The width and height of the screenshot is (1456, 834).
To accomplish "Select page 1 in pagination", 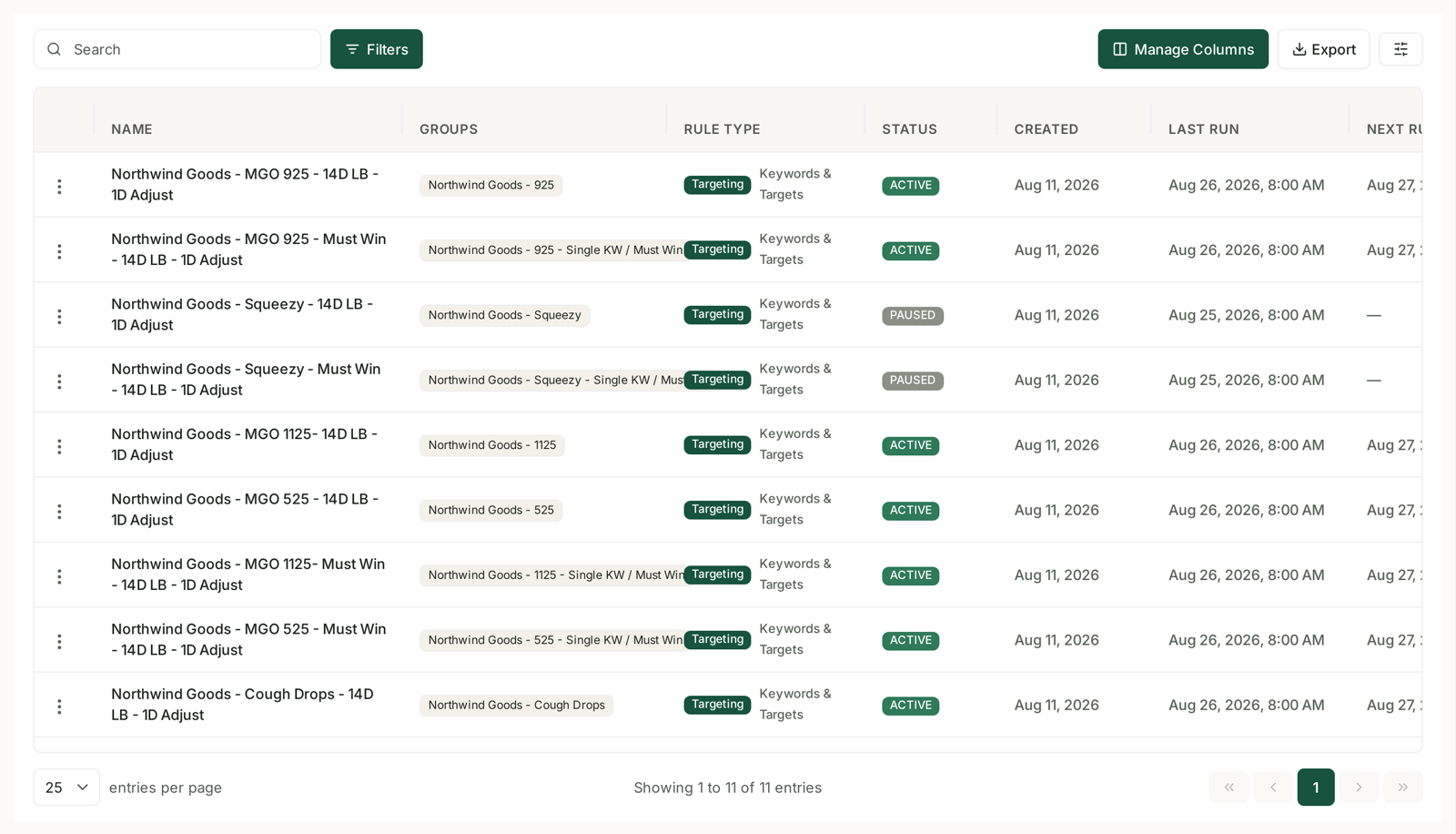I will pyautogui.click(x=1316, y=788).
